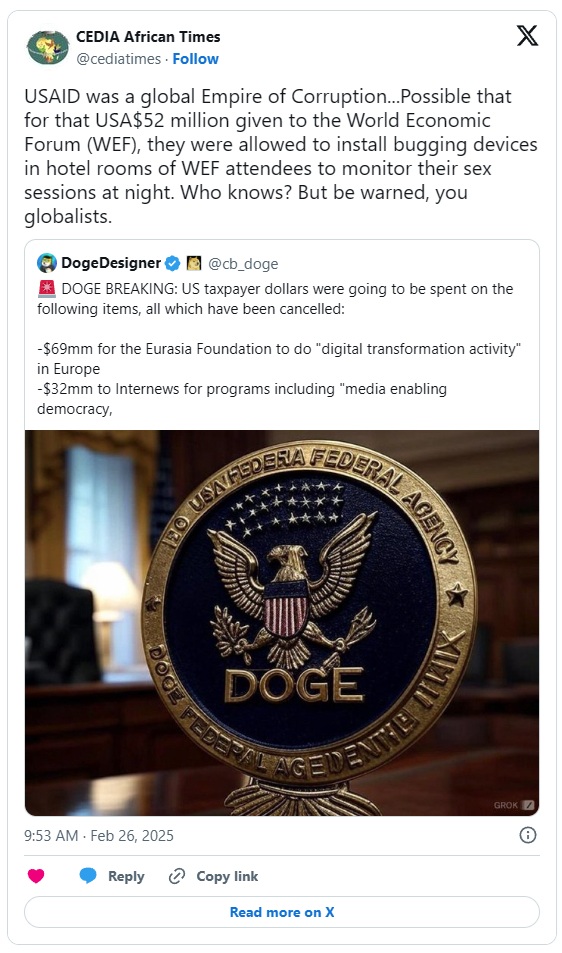The height and width of the screenshot is (953, 562).
Task: Open the info icon beside the timestamp
Action: click(527, 835)
